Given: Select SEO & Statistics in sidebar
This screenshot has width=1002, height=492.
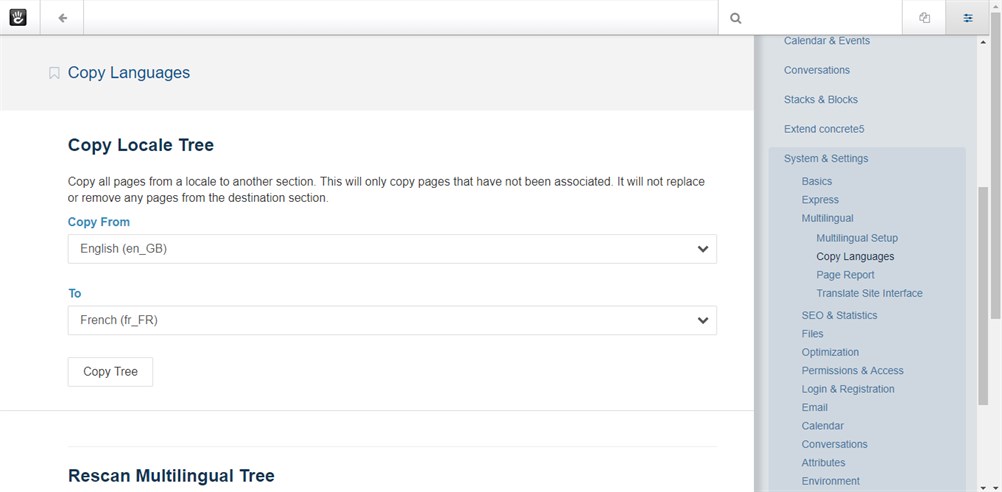Looking at the screenshot, I should pos(839,315).
